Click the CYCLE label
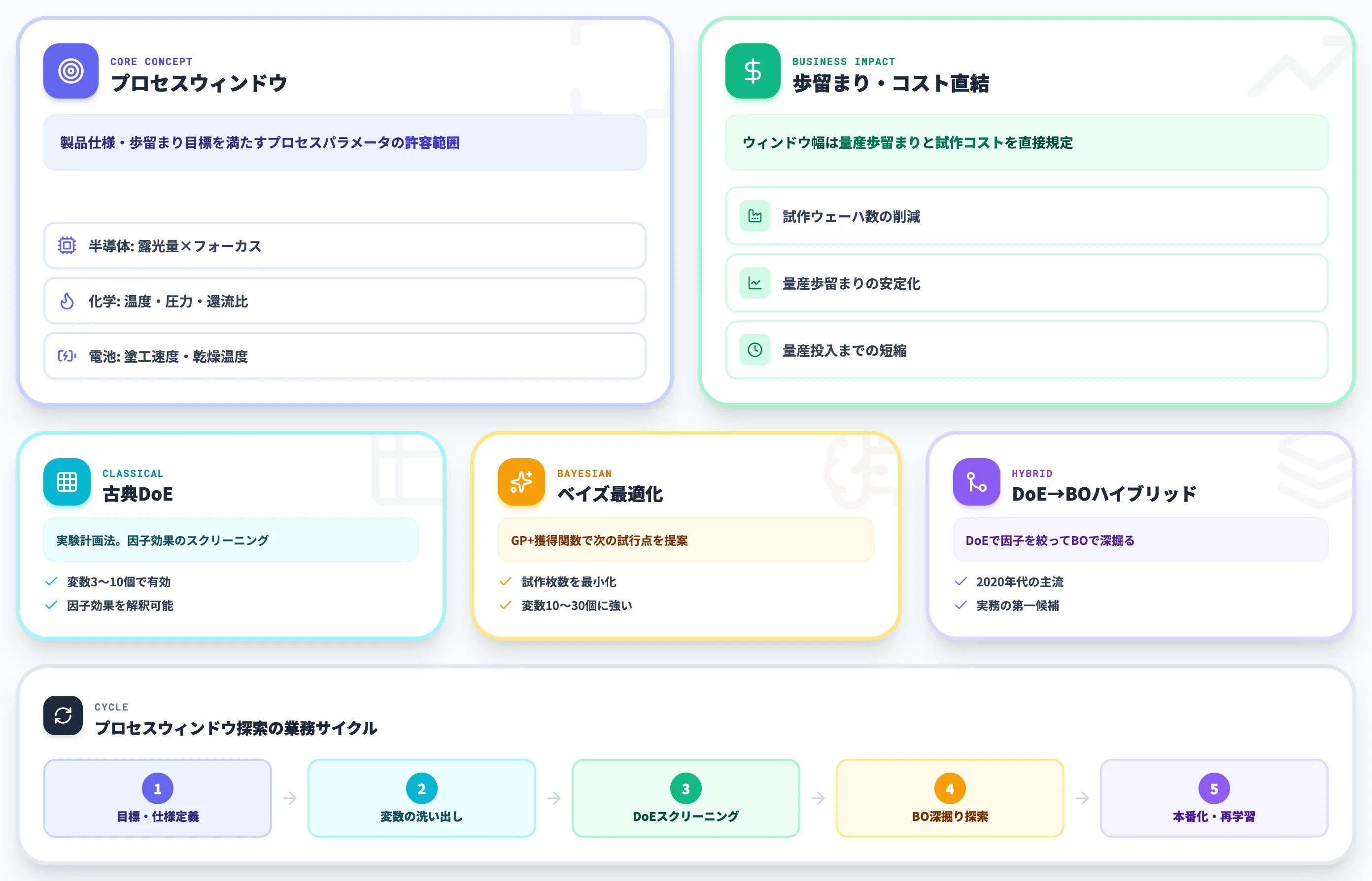 (x=111, y=707)
